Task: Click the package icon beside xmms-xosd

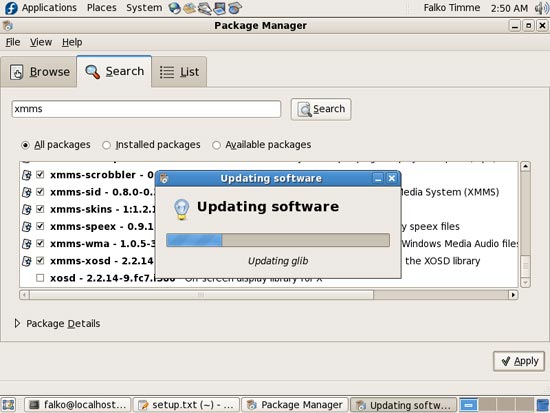Action: click(x=27, y=261)
